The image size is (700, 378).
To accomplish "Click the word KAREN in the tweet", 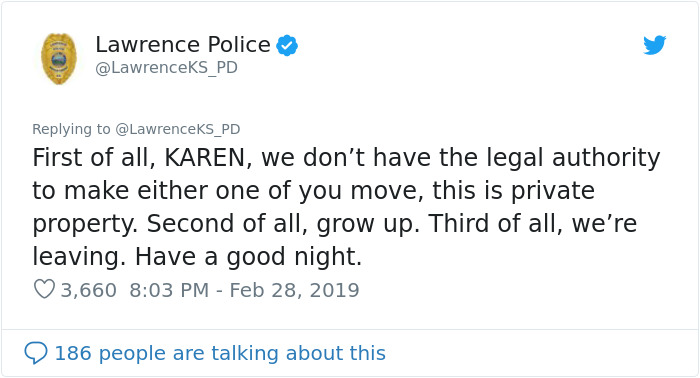I will (x=205, y=158).
